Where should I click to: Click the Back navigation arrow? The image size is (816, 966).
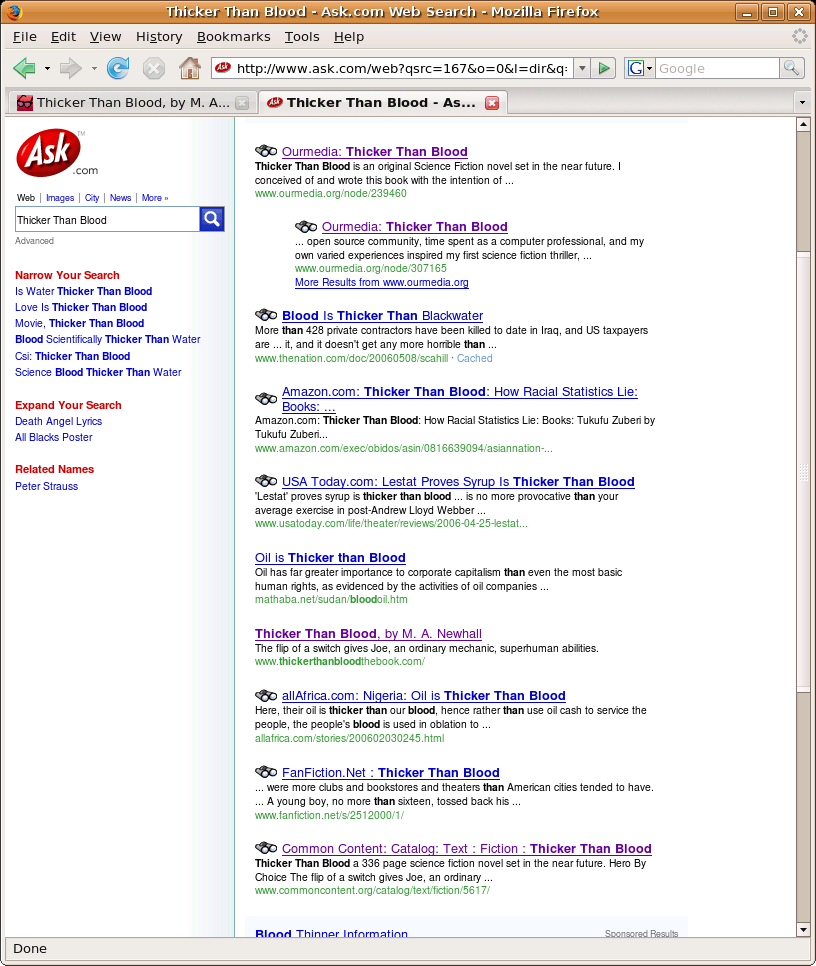point(25,68)
